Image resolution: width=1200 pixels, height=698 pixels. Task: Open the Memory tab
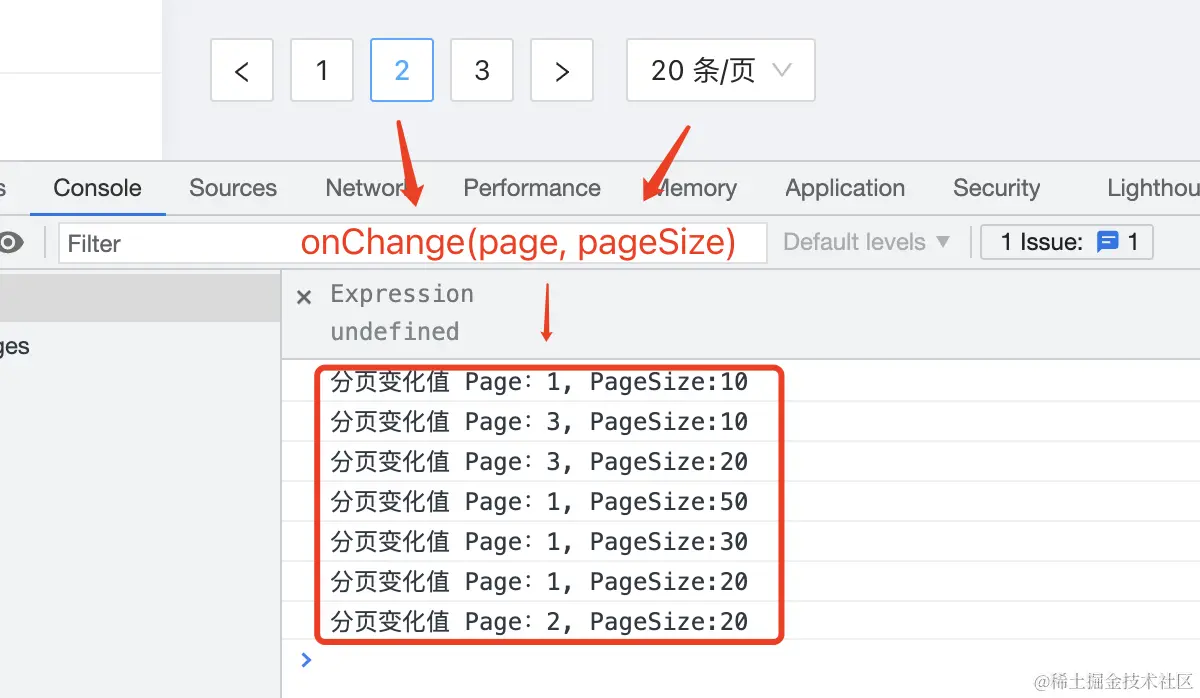[x=694, y=188]
